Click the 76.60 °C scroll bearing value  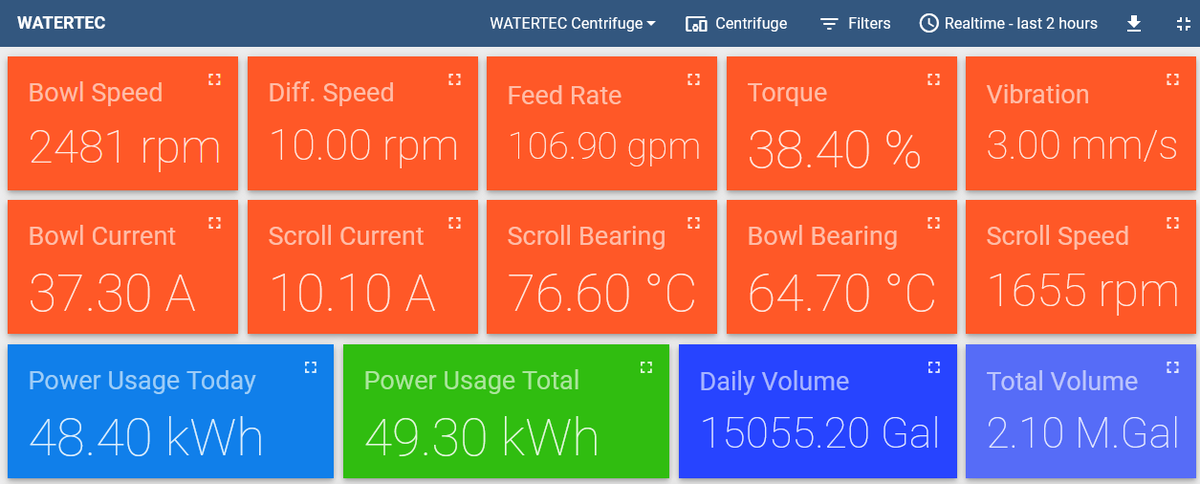click(x=602, y=293)
